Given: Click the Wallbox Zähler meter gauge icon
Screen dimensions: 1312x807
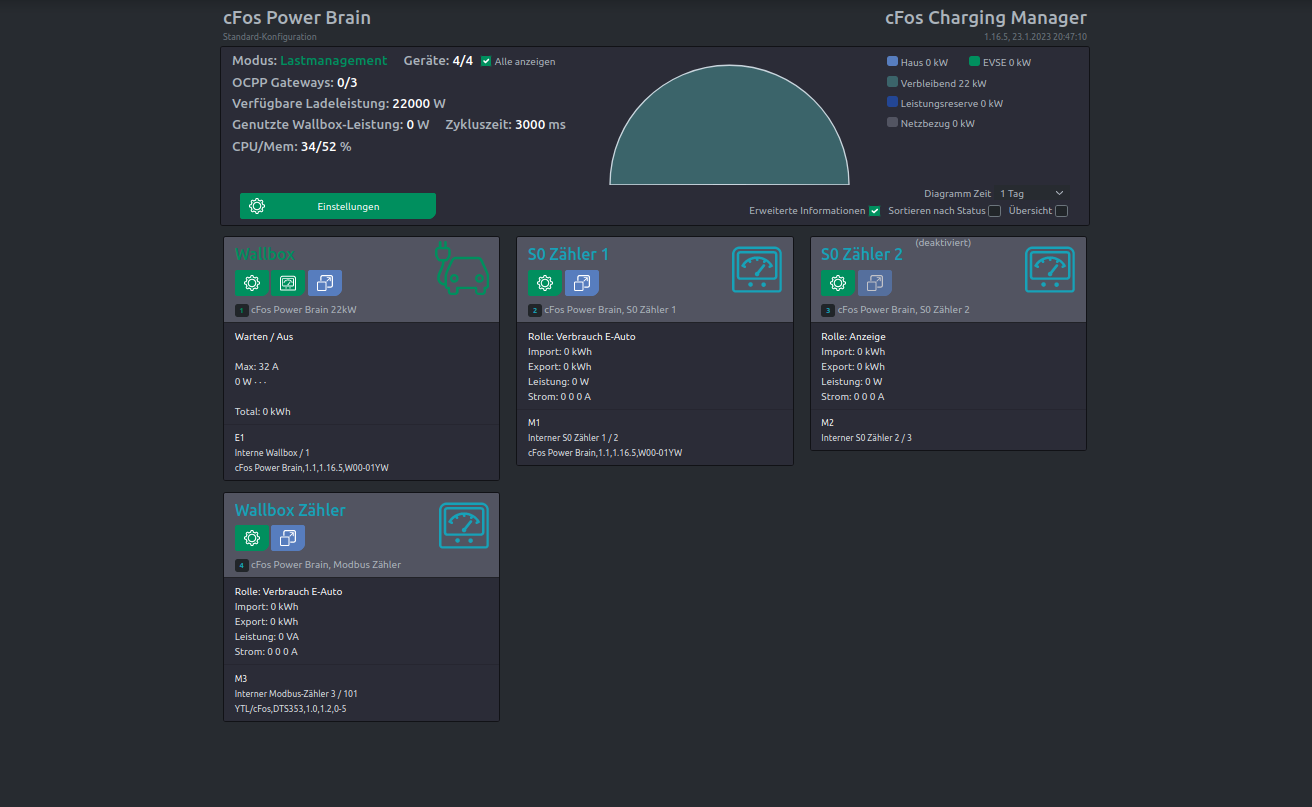Looking at the screenshot, I should coord(464,526).
